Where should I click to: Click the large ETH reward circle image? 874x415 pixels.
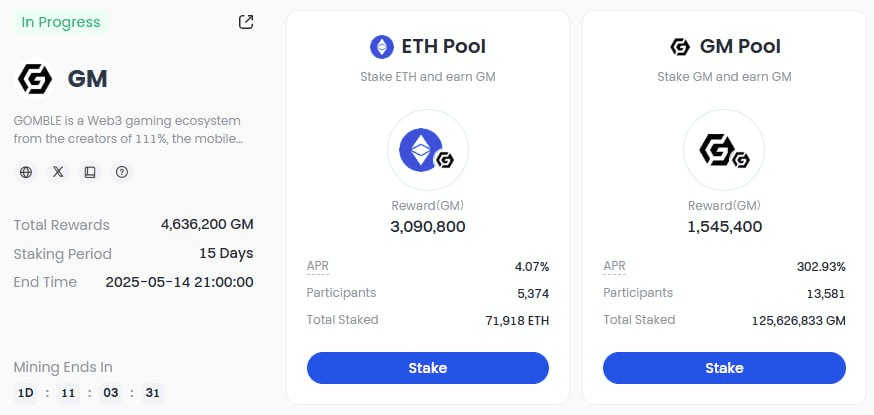click(428, 150)
